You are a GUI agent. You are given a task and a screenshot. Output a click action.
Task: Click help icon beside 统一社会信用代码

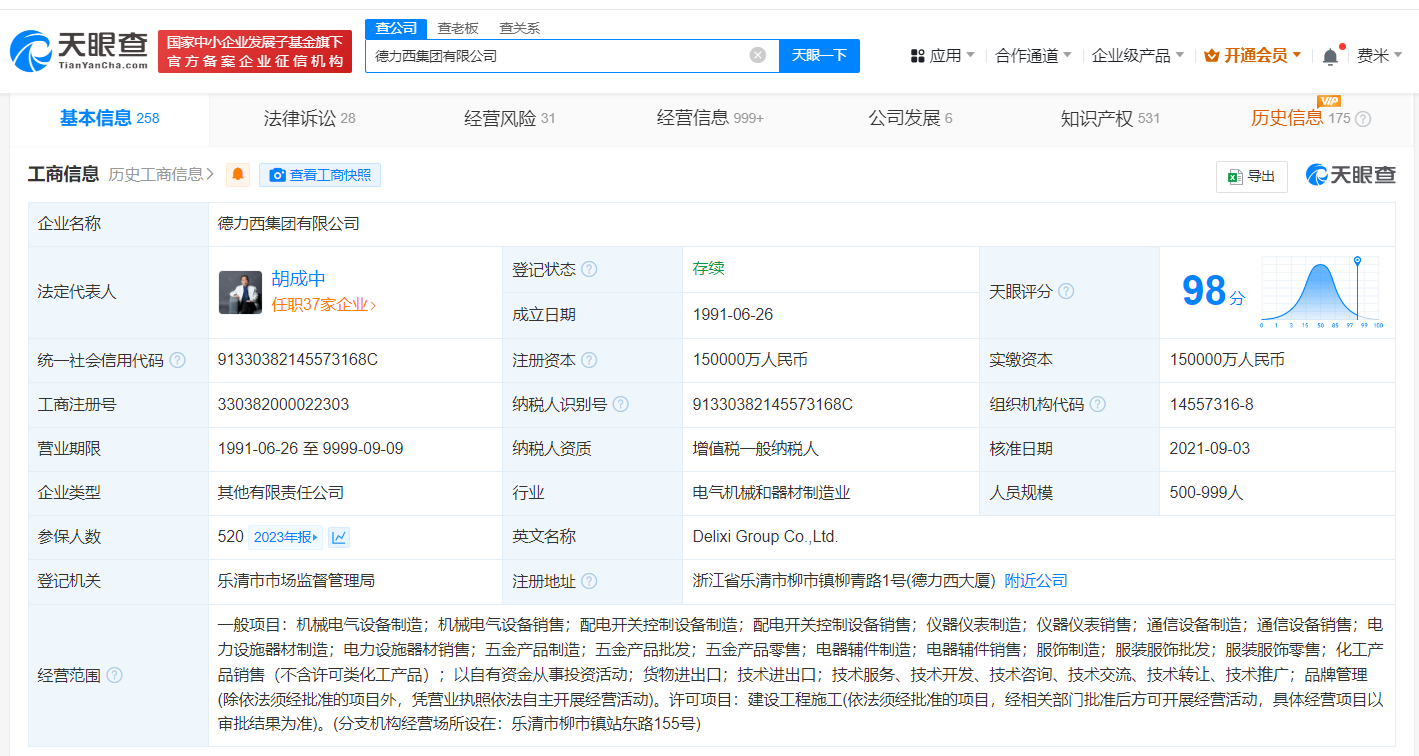(x=177, y=360)
